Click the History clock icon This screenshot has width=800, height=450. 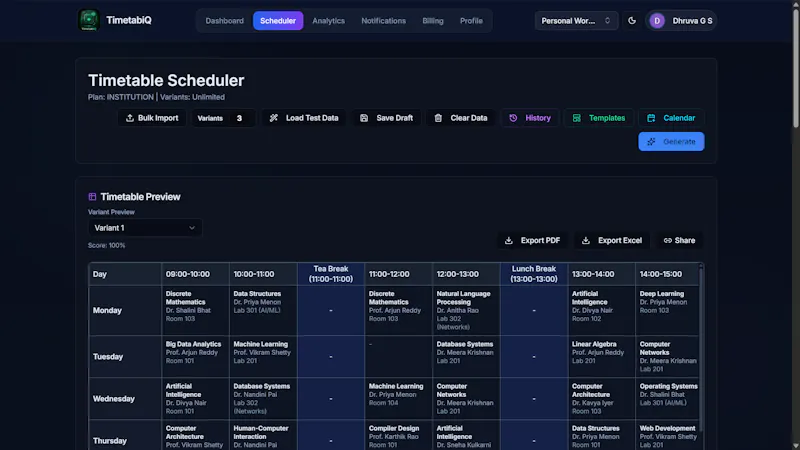pyautogui.click(x=513, y=118)
